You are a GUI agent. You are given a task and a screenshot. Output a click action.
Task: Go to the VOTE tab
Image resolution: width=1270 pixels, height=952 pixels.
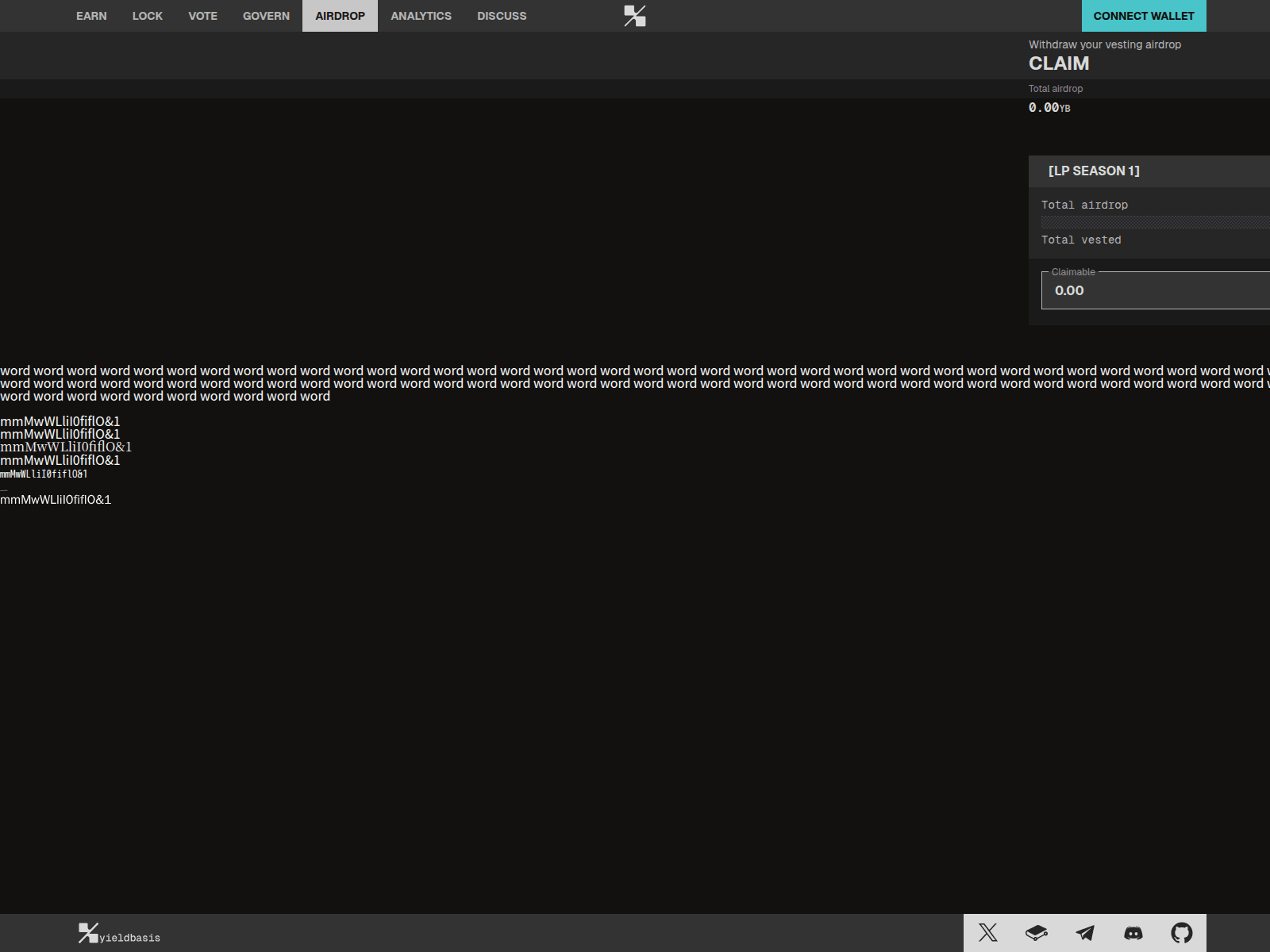click(x=202, y=16)
